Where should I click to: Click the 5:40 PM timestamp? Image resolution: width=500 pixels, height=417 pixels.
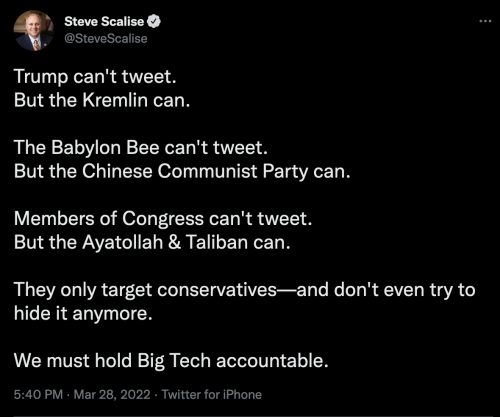pyautogui.click(x=38, y=395)
